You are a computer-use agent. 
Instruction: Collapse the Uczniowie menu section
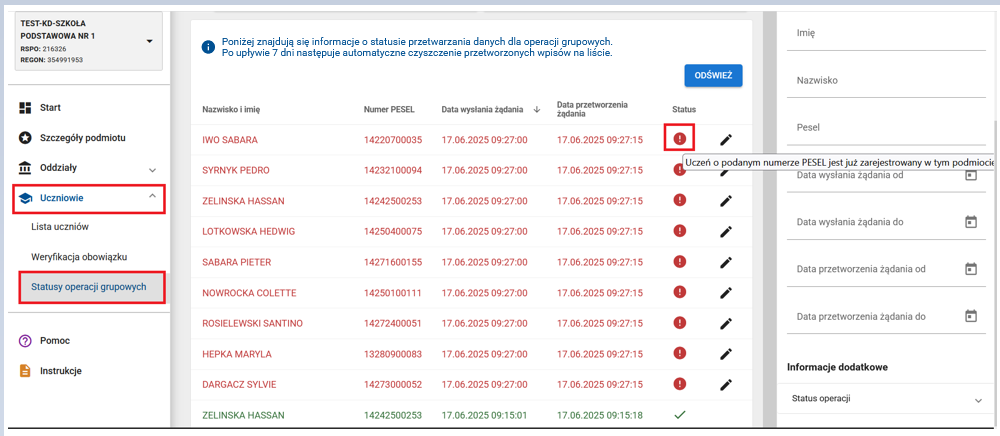tap(152, 197)
